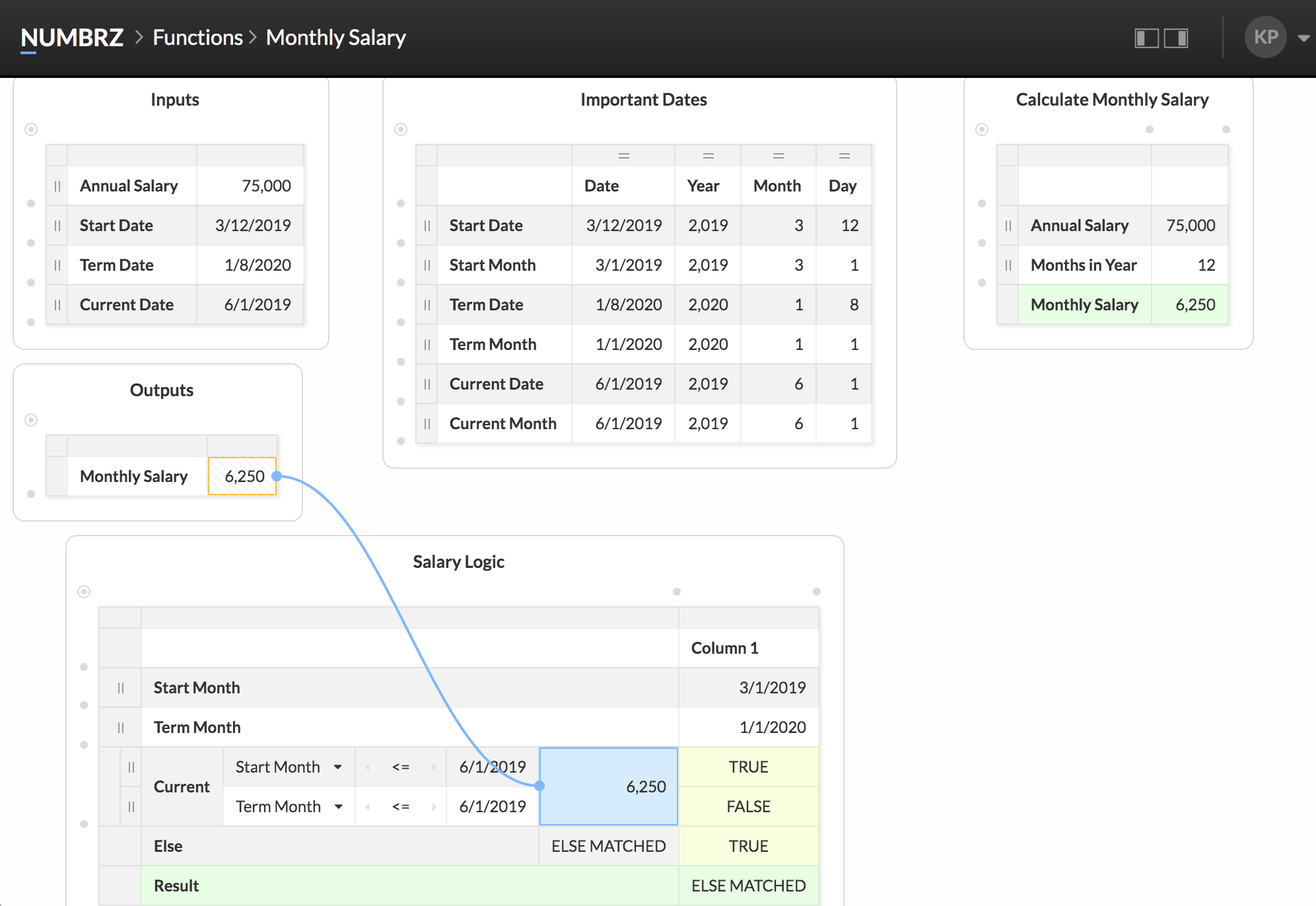Click the blue 6,250 cell in Salary Logic
1316x906 pixels.
[609, 786]
